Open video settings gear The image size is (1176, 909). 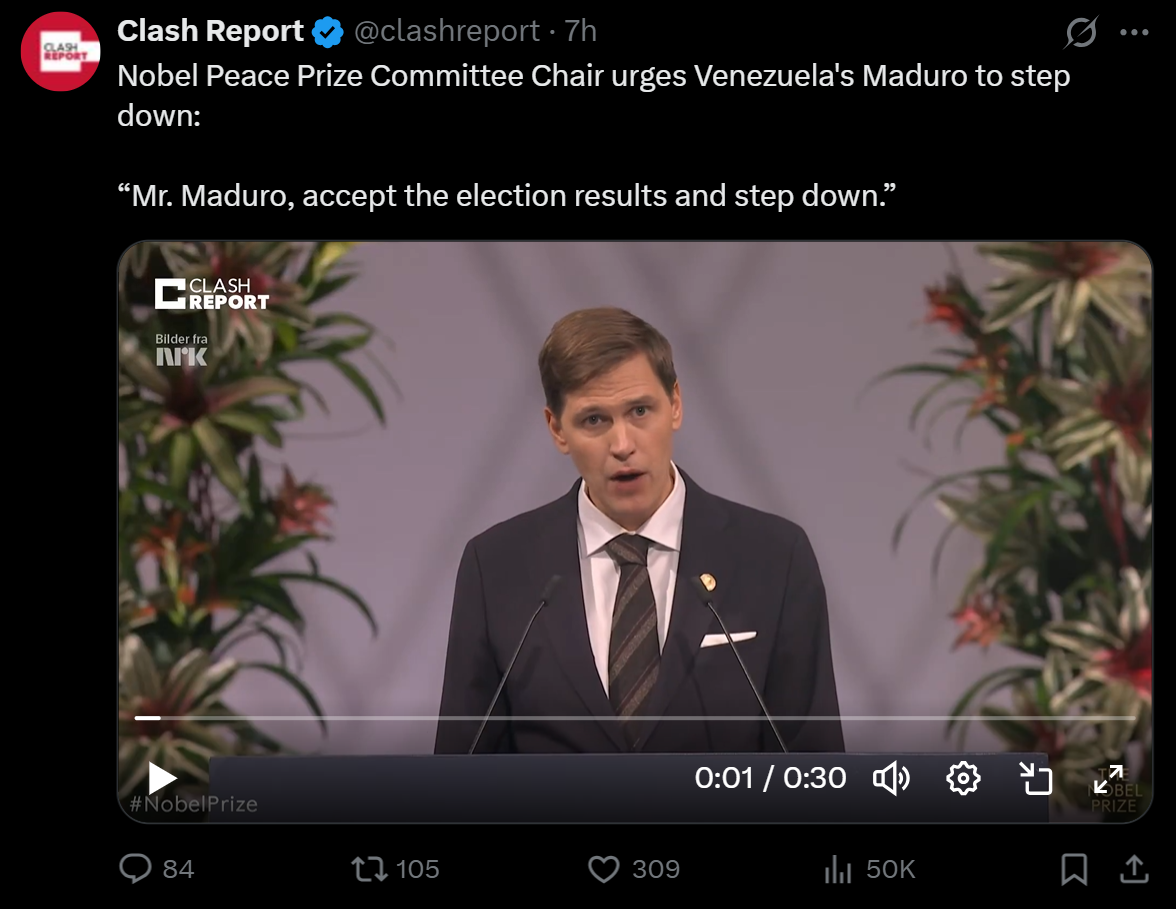tap(963, 778)
